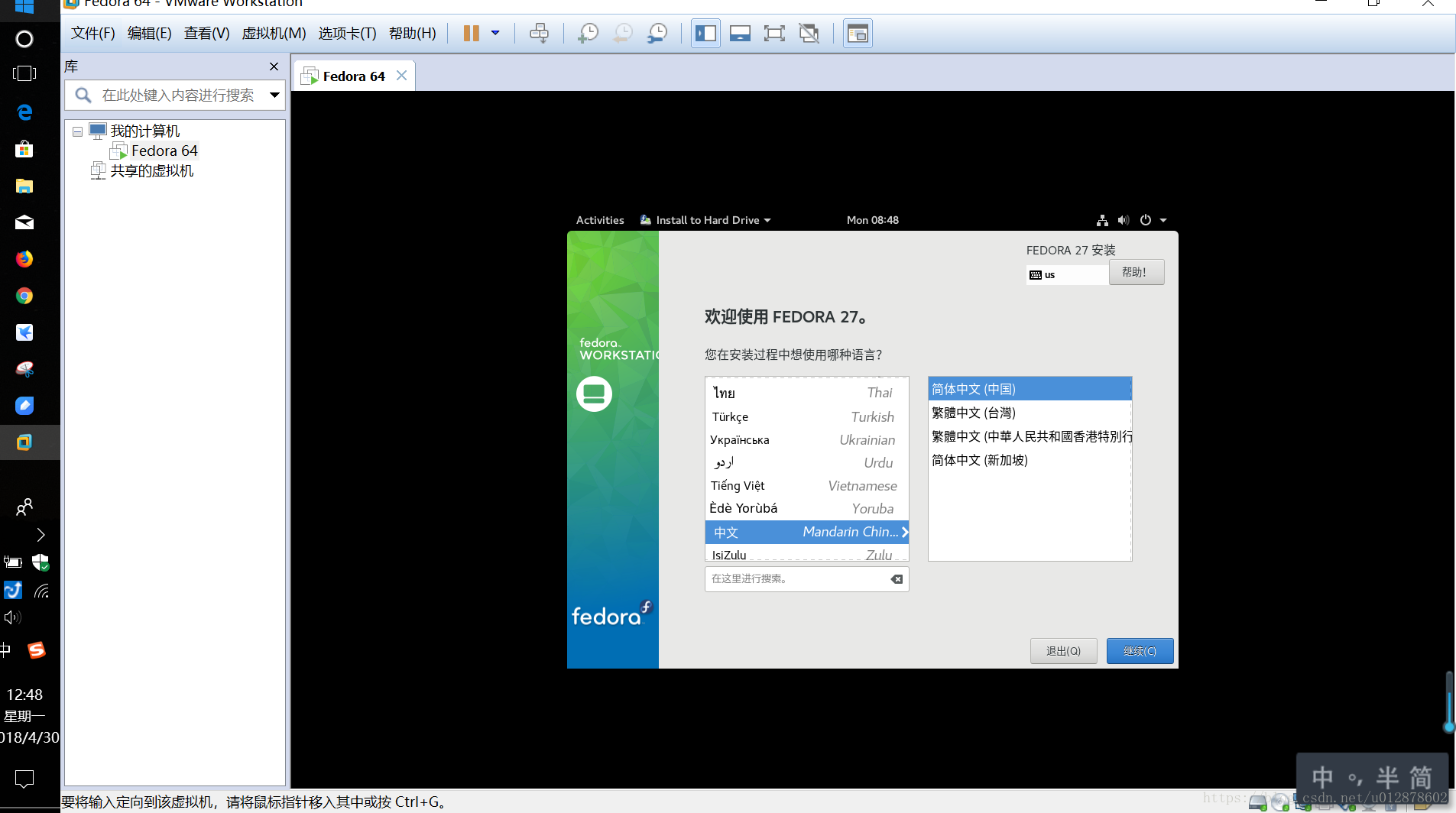Choose 简体中文 (新加坡) locale
Image resolution: width=1456 pixels, height=813 pixels.
(x=1030, y=460)
